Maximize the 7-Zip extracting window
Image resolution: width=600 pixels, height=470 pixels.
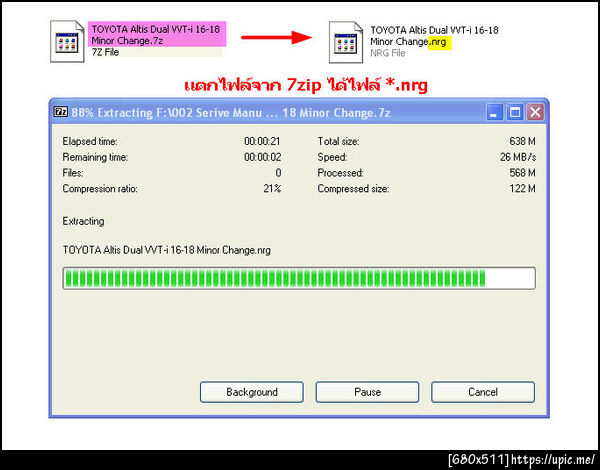coord(515,113)
